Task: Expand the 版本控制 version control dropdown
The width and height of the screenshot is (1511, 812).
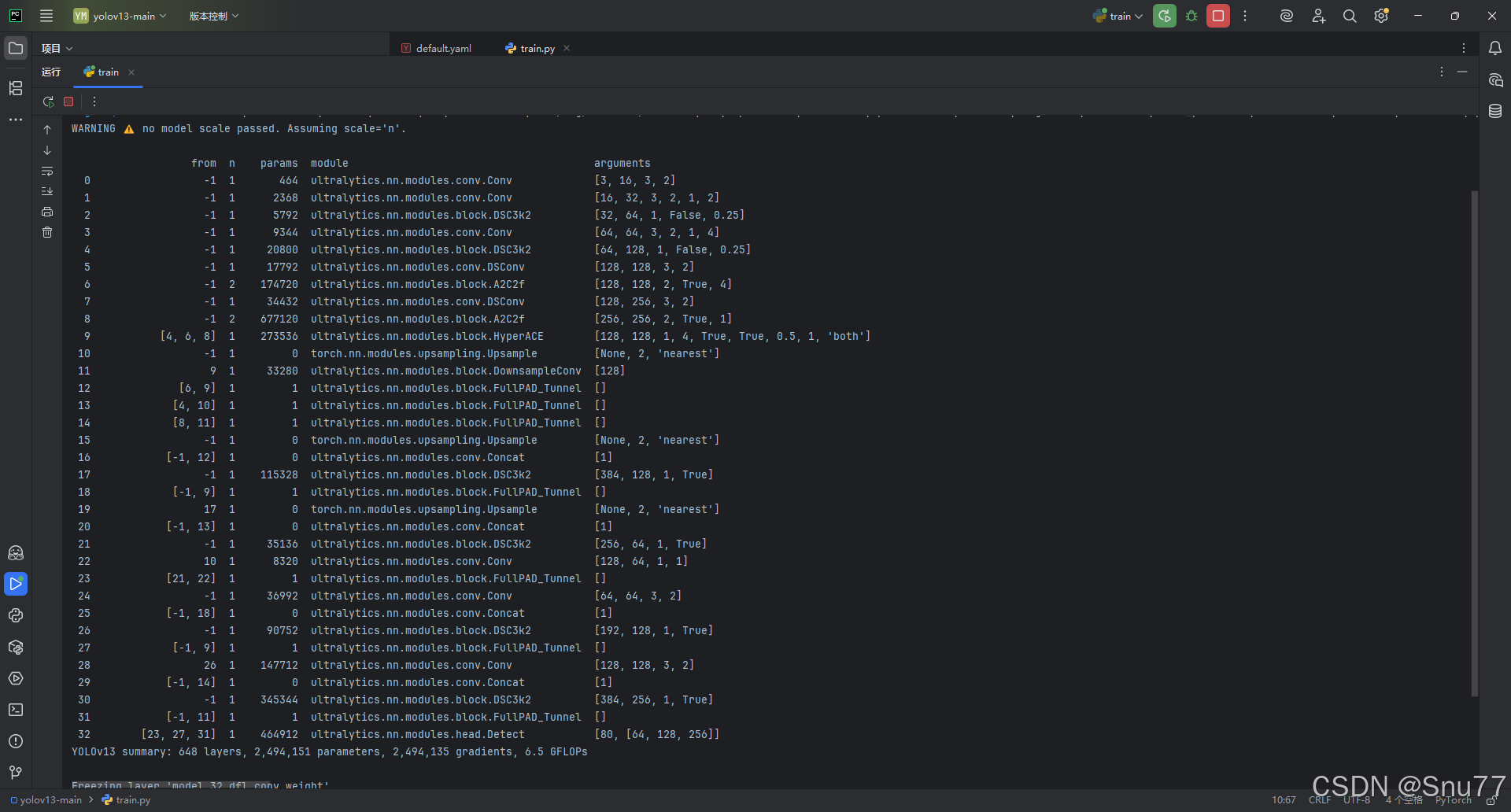Action: click(213, 16)
